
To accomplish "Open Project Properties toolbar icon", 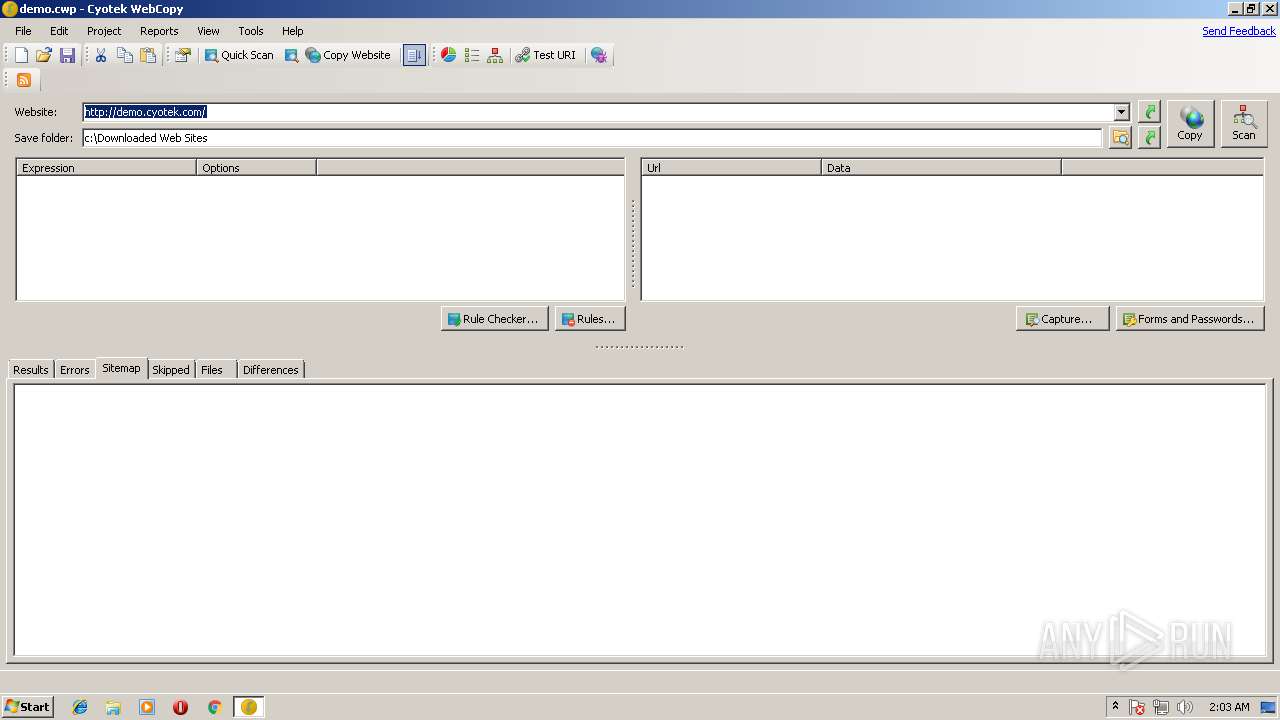I will point(183,55).
